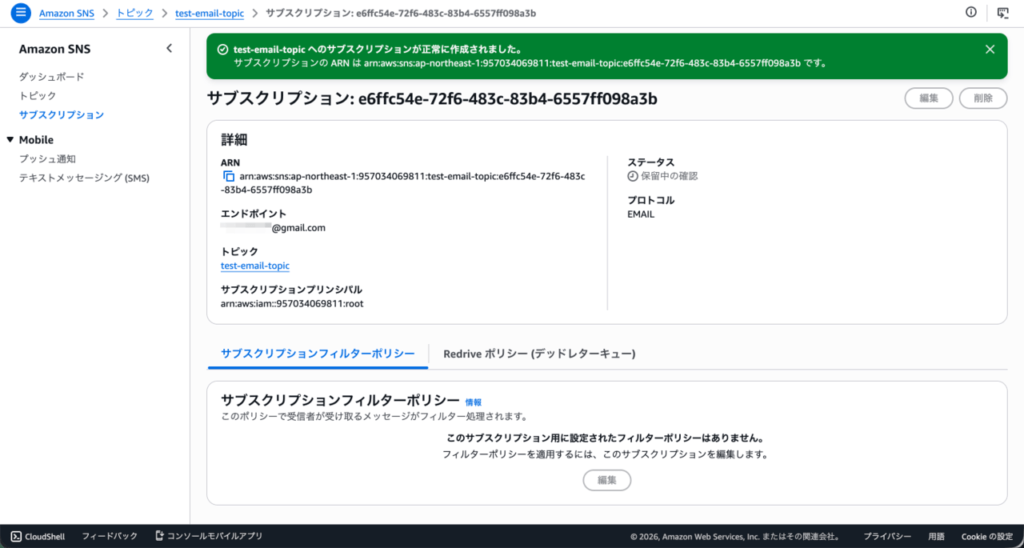Click フィードバック in the footer

(110, 536)
